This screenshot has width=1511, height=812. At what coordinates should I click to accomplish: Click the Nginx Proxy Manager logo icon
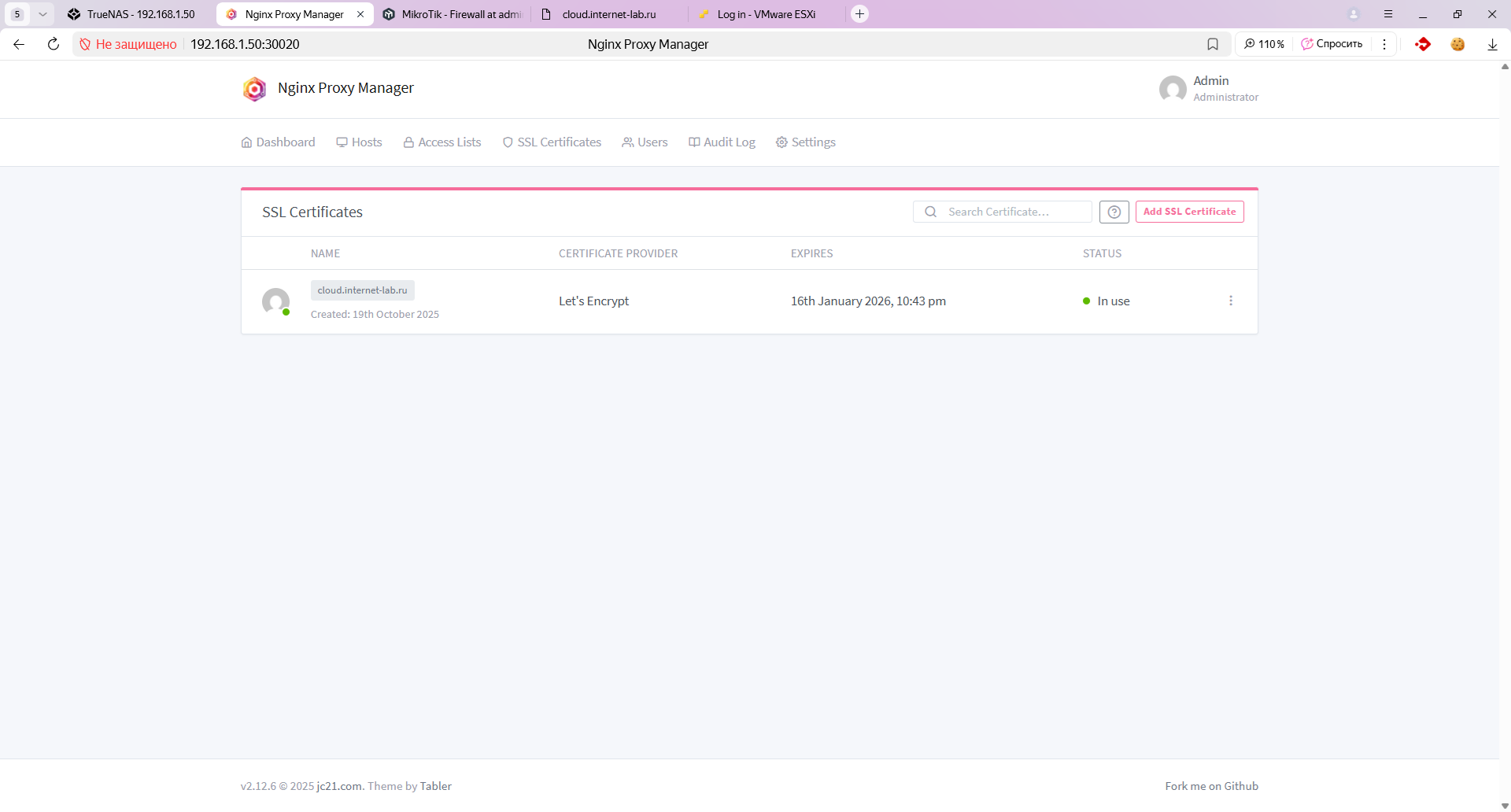254,89
